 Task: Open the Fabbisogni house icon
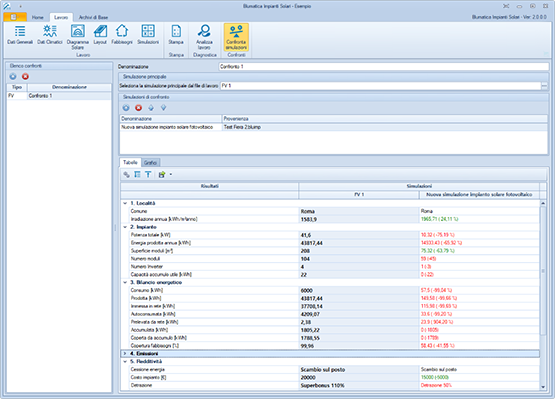click(x=122, y=35)
